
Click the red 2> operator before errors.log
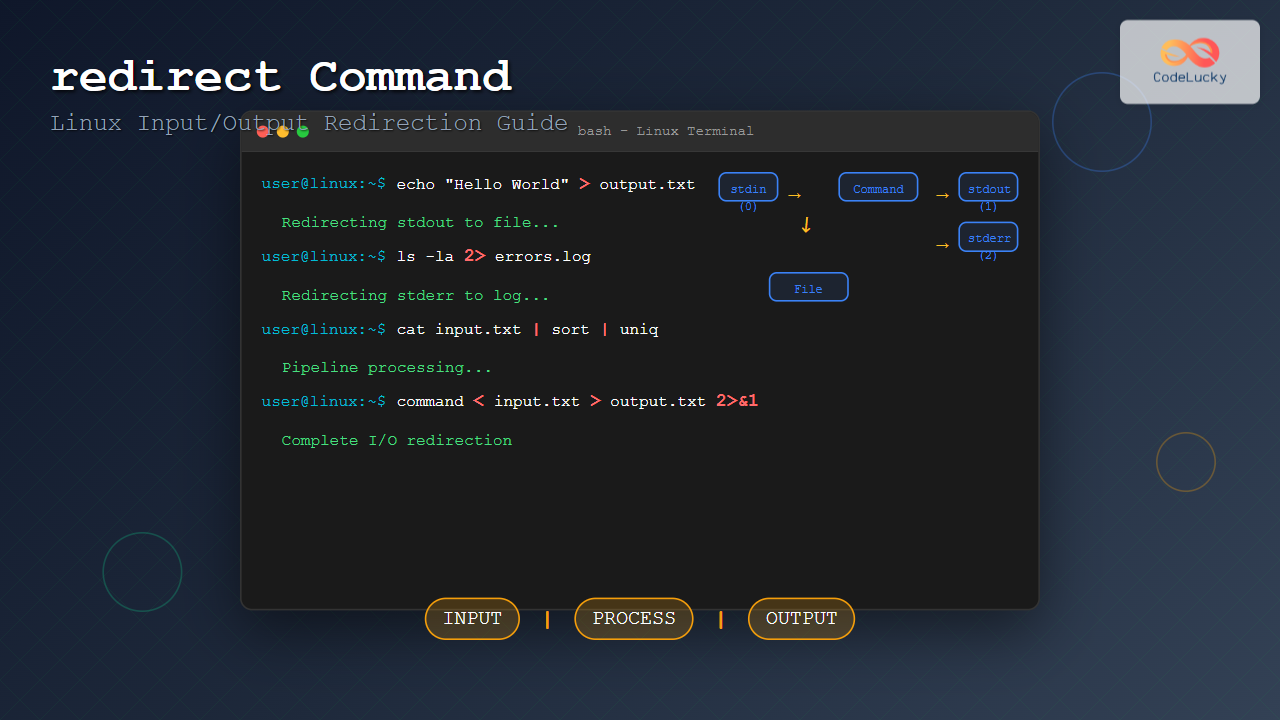click(474, 256)
